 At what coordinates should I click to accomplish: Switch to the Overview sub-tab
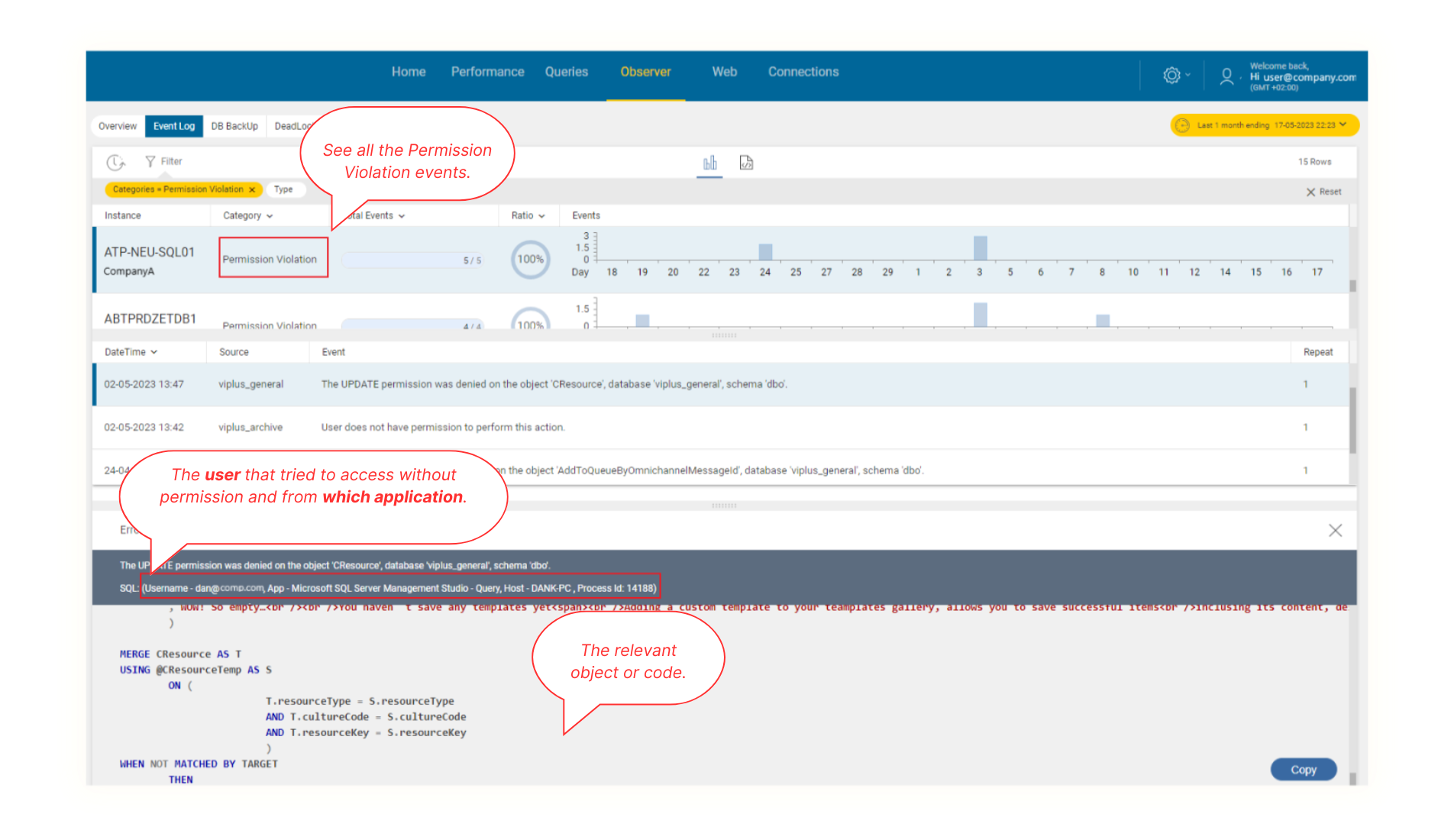[x=118, y=126]
